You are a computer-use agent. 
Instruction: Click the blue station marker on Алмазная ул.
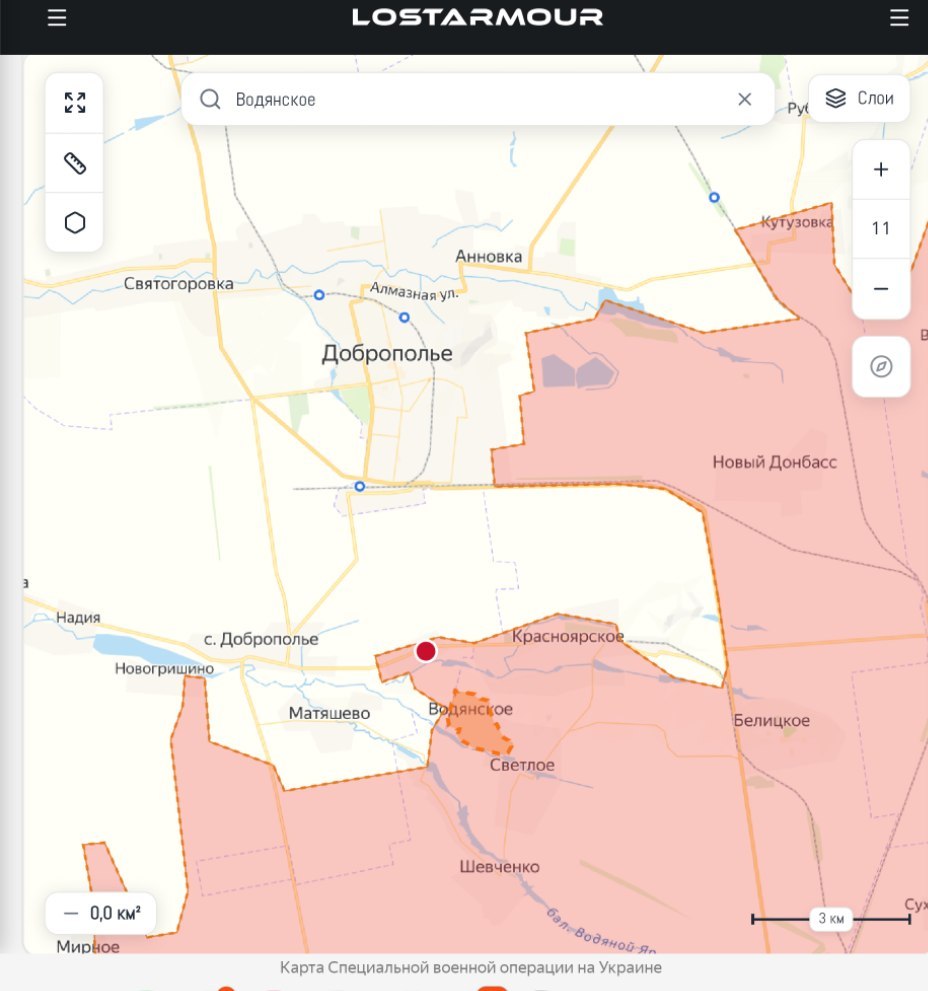tap(405, 317)
